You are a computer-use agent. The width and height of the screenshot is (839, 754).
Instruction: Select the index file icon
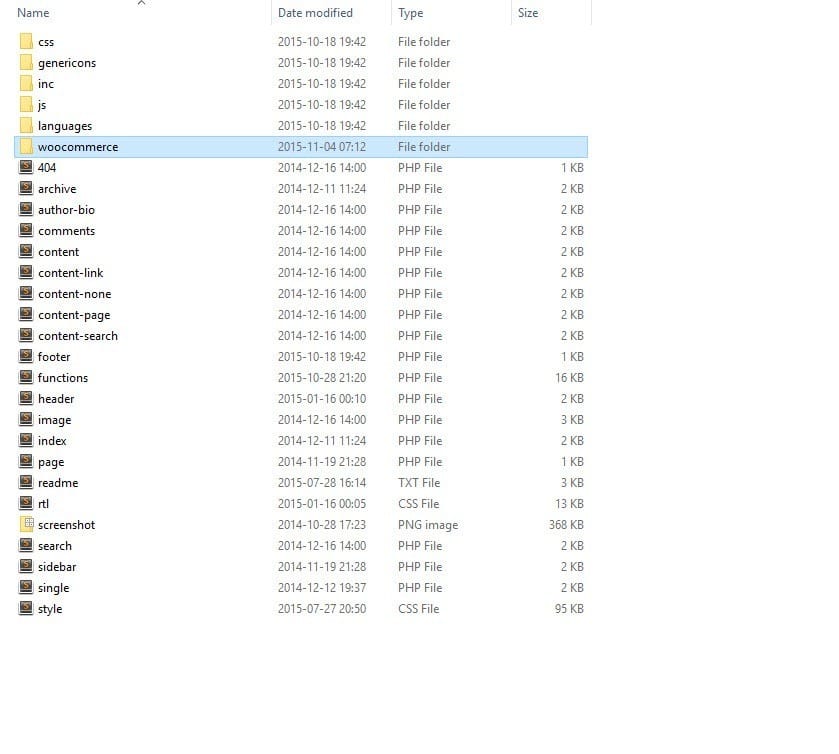pyautogui.click(x=26, y=440)
